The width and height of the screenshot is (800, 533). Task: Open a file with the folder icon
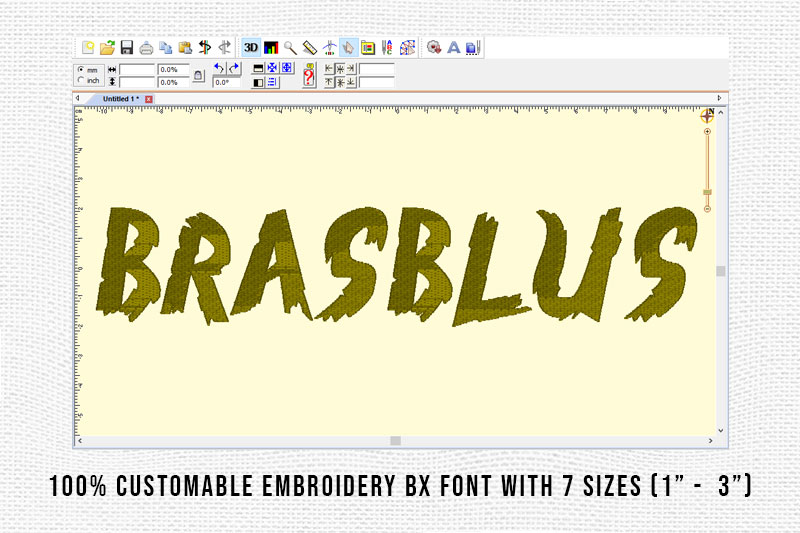pyautogui.click(x=107, y=48)
